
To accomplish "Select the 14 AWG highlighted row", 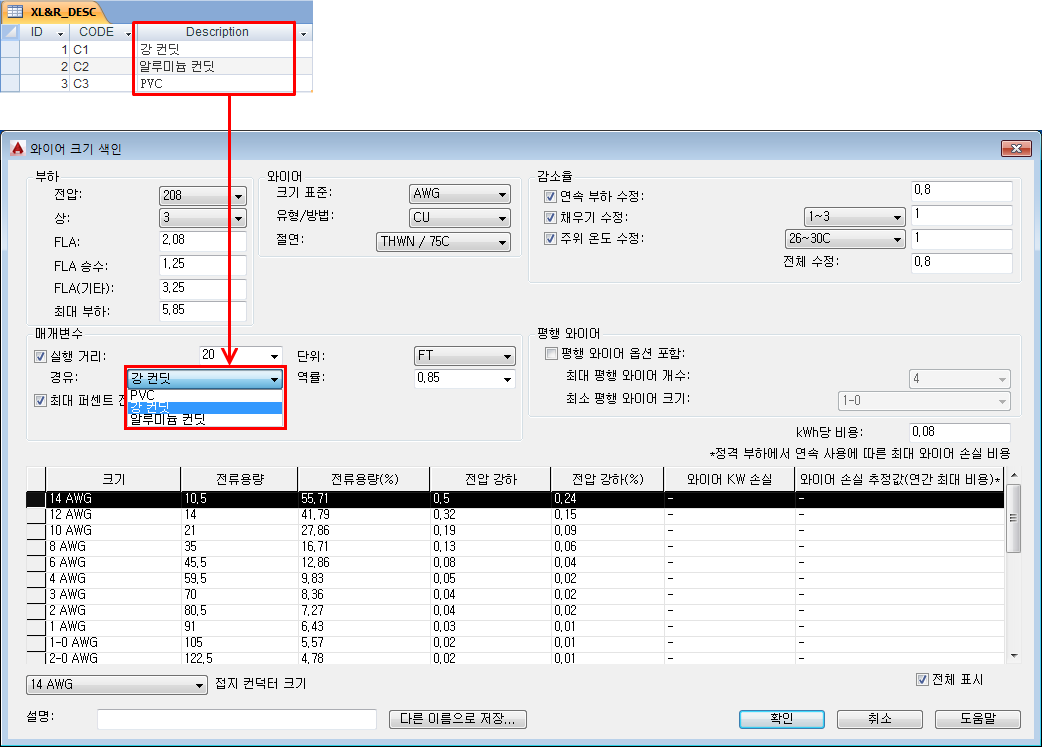I will pyautogui.click(x=515, y=499).
